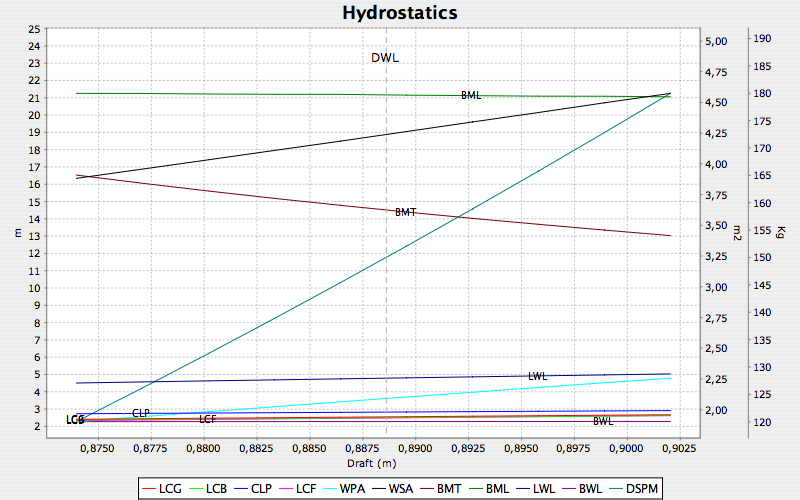Select the CLP curve label in the plot
The height and width of the screenshot is (500, 800).
(141, 413)
